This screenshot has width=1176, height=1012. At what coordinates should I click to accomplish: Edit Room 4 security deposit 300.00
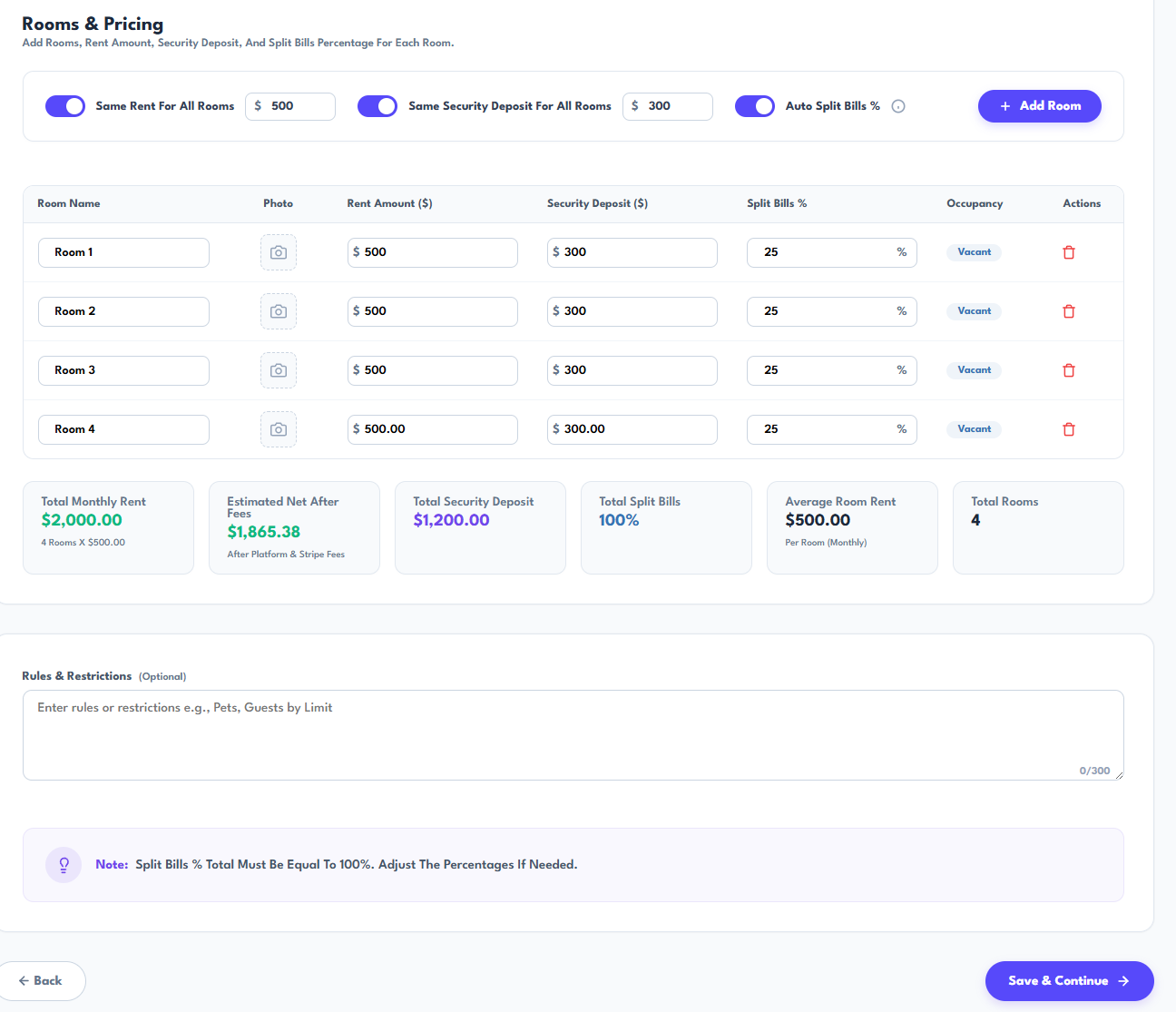coord(632,429)
